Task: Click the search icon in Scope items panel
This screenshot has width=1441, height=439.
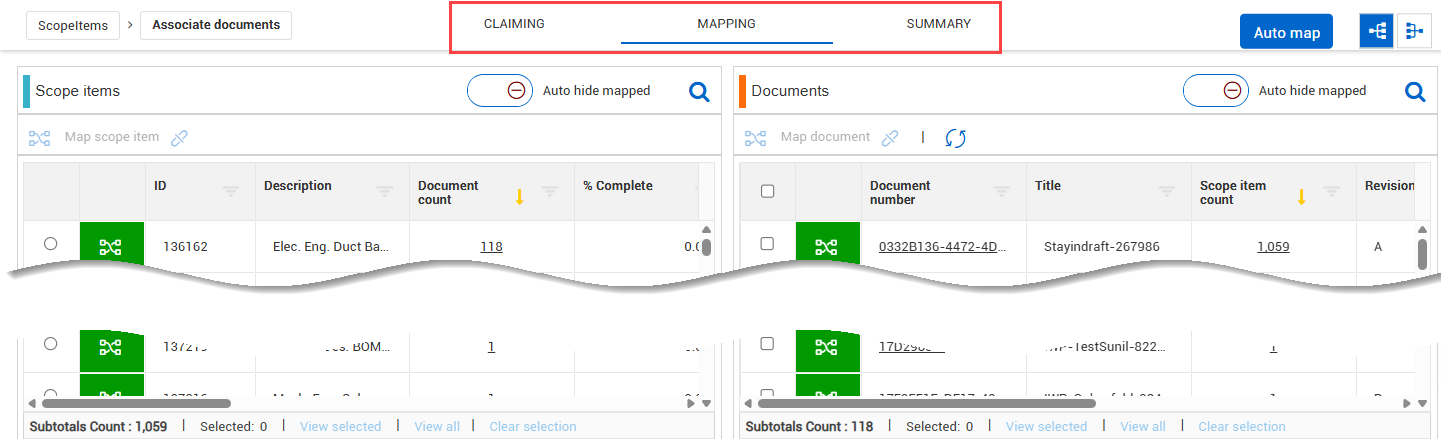Action: pyautogui.click(x=699, y=92)
